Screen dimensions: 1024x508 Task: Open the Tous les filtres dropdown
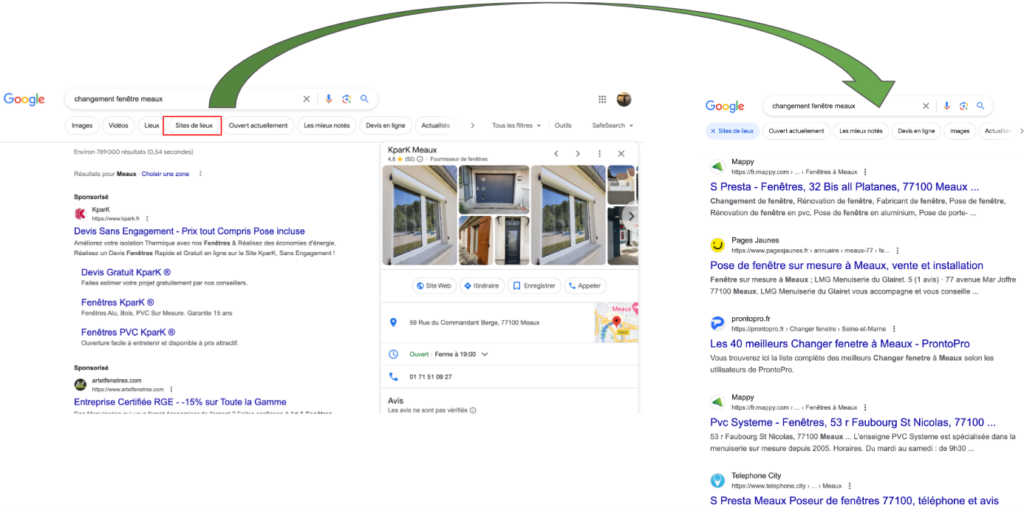tap(516, 125)
